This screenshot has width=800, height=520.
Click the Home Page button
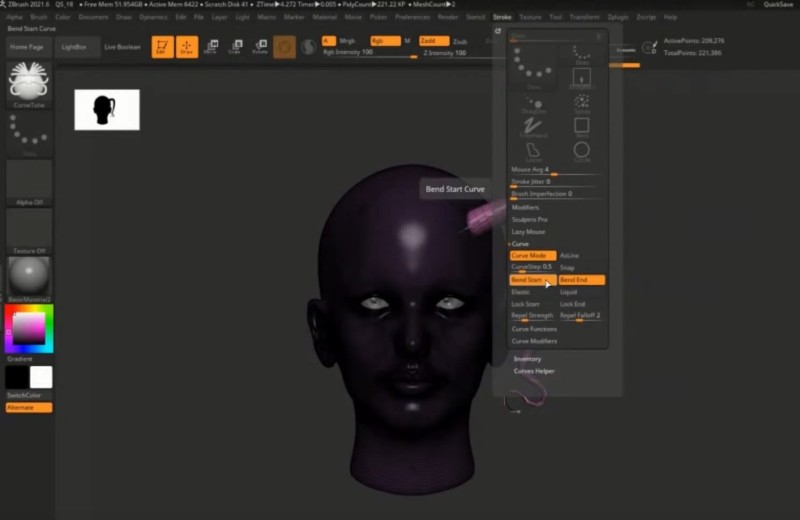coord(27,47)
